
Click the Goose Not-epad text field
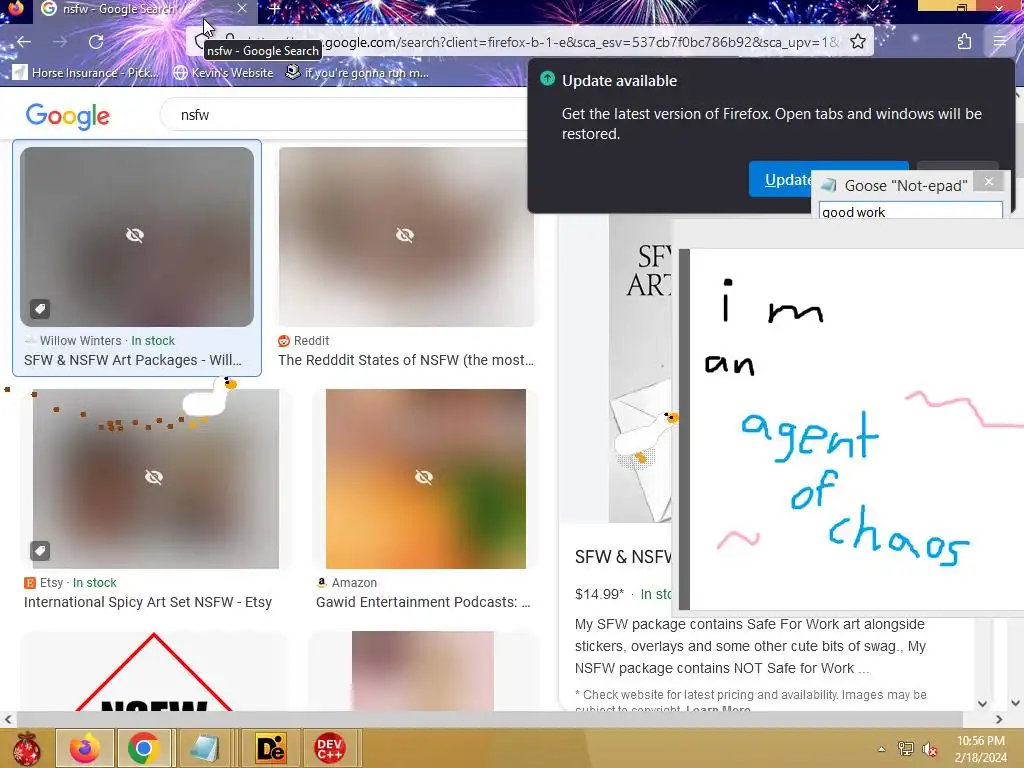click(910, 211)
